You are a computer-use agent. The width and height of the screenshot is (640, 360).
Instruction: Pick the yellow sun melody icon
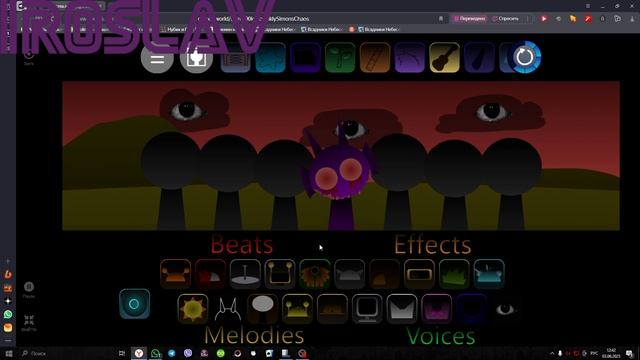pos(193,309)
